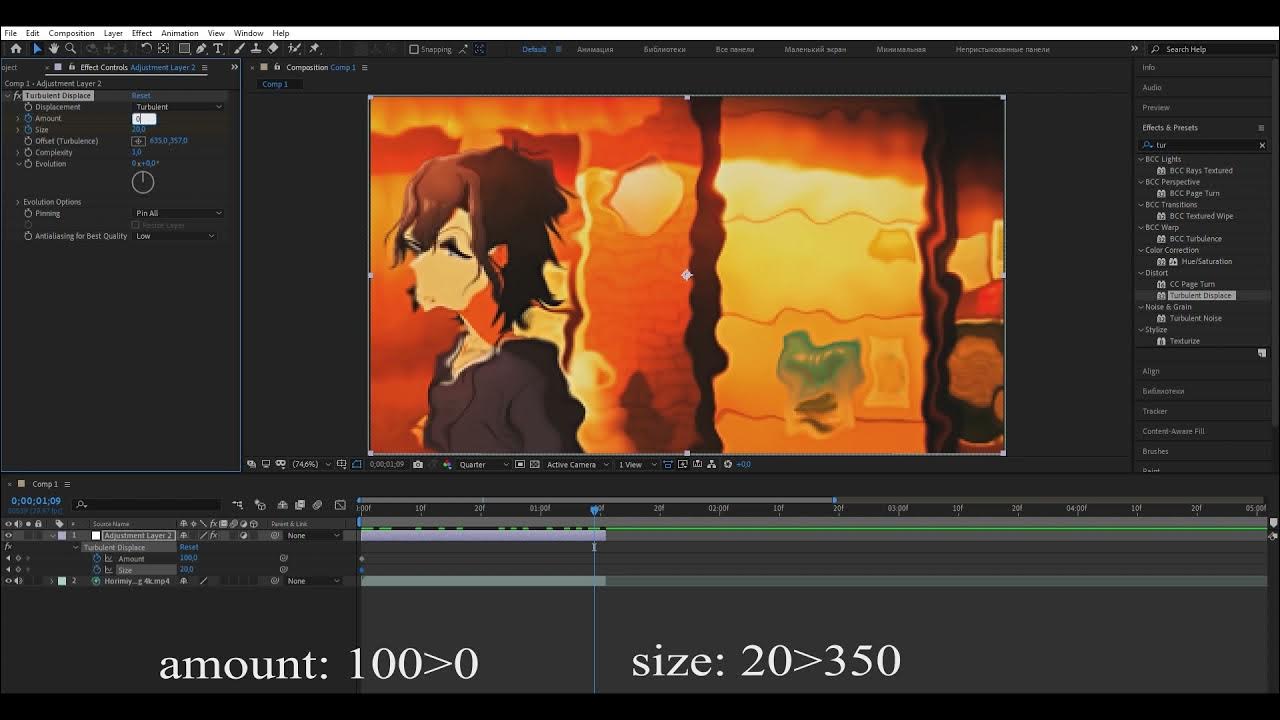This screenshot has height=720, width=1280.
Task: Enable the Snapping checkbox
Action: [x=414, y=49]
